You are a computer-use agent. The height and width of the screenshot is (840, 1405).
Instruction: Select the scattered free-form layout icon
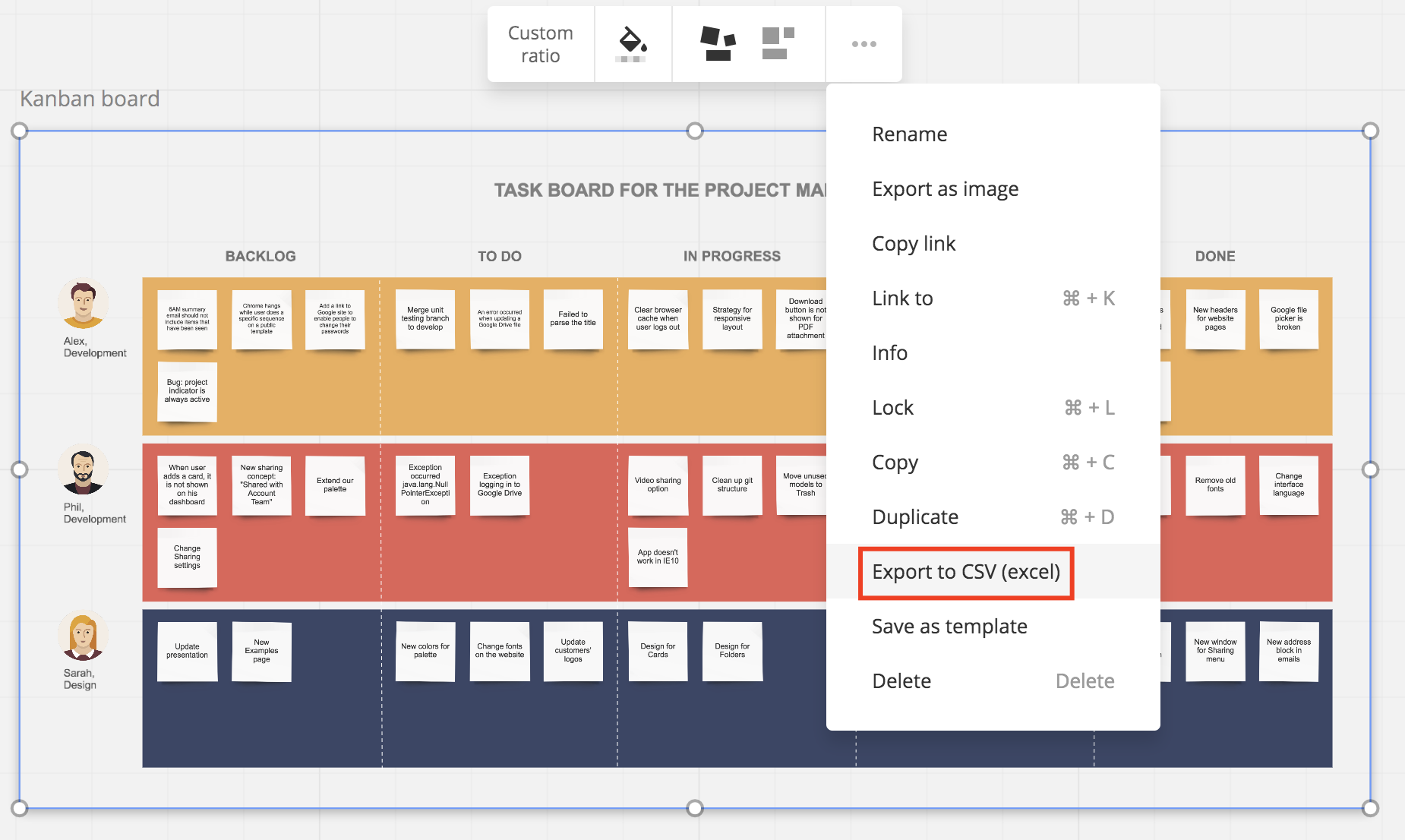click(x=717, y=44)
